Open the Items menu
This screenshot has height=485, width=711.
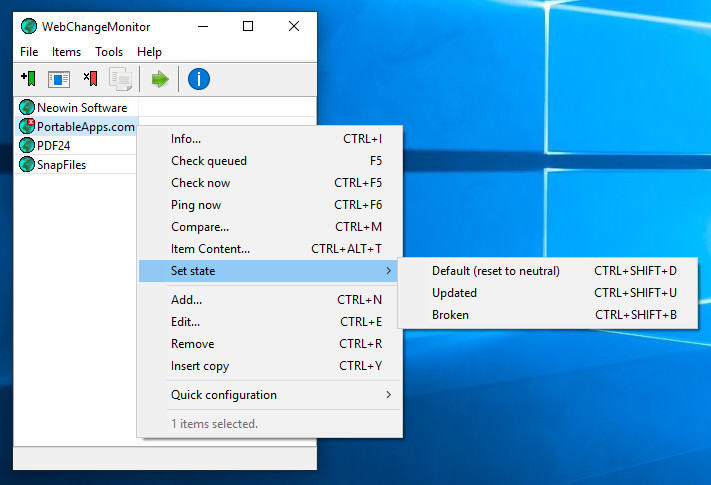[x=67, y=52]
